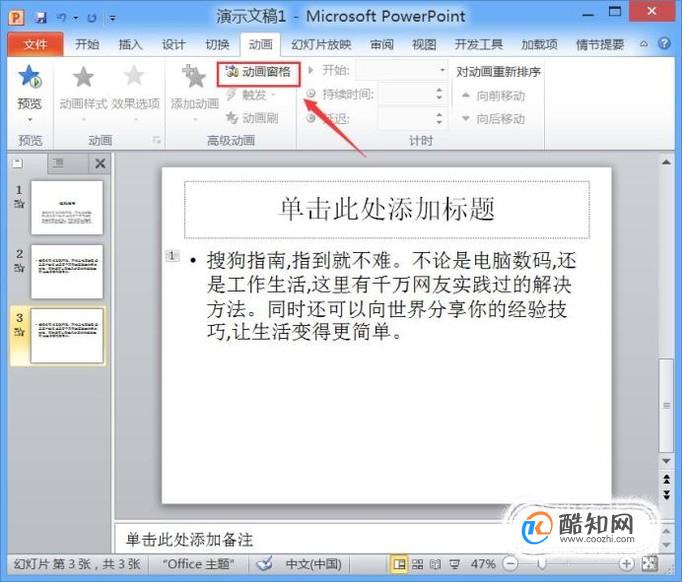The image size is (682, 582).
Task: Click the zoom slider handle
Action: [x=542, y=564]
